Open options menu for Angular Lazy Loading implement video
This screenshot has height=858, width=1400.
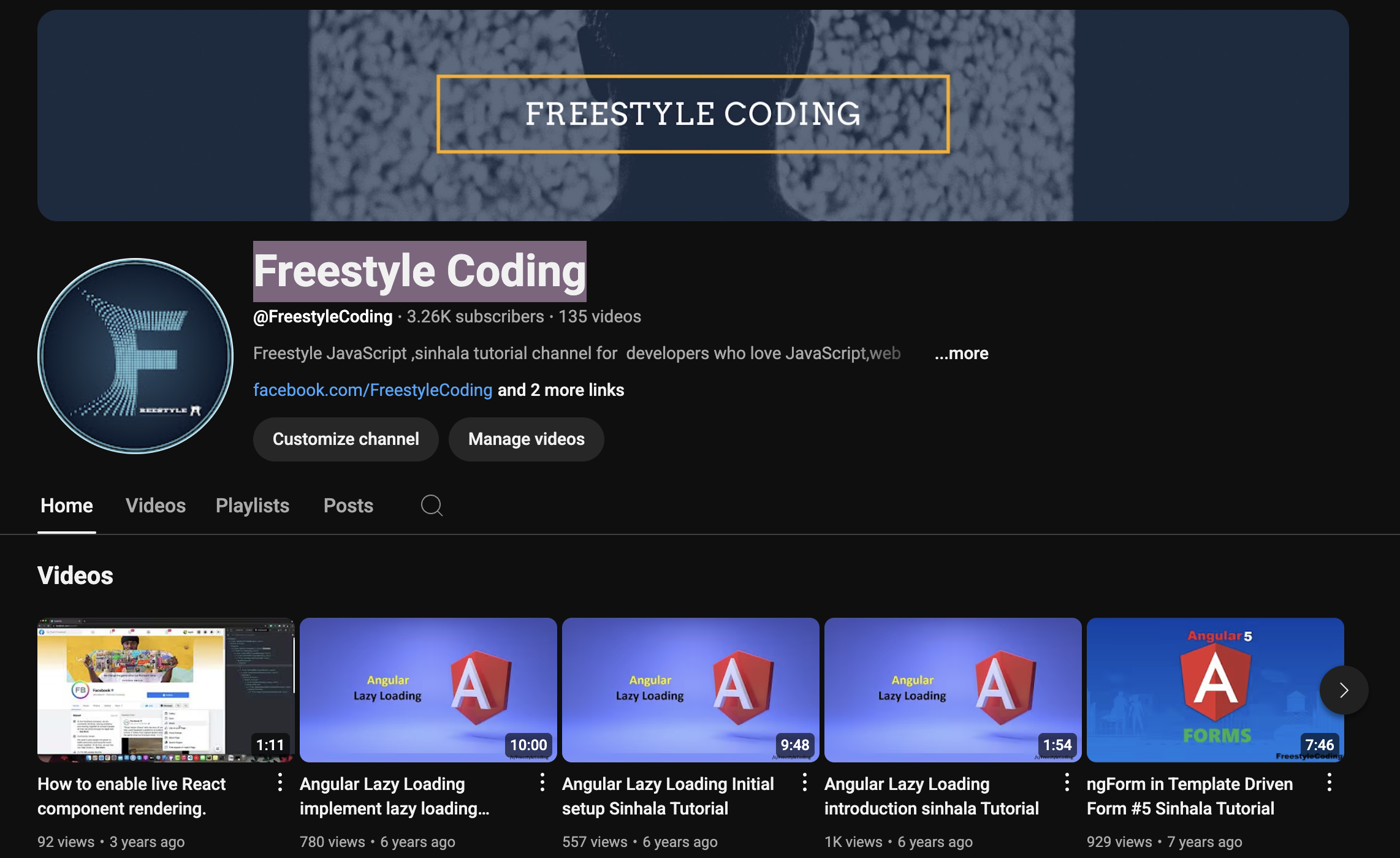(542, 782)
